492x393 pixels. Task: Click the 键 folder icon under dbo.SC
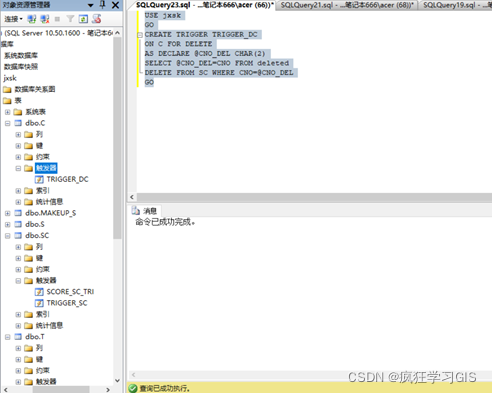point(29,258)
